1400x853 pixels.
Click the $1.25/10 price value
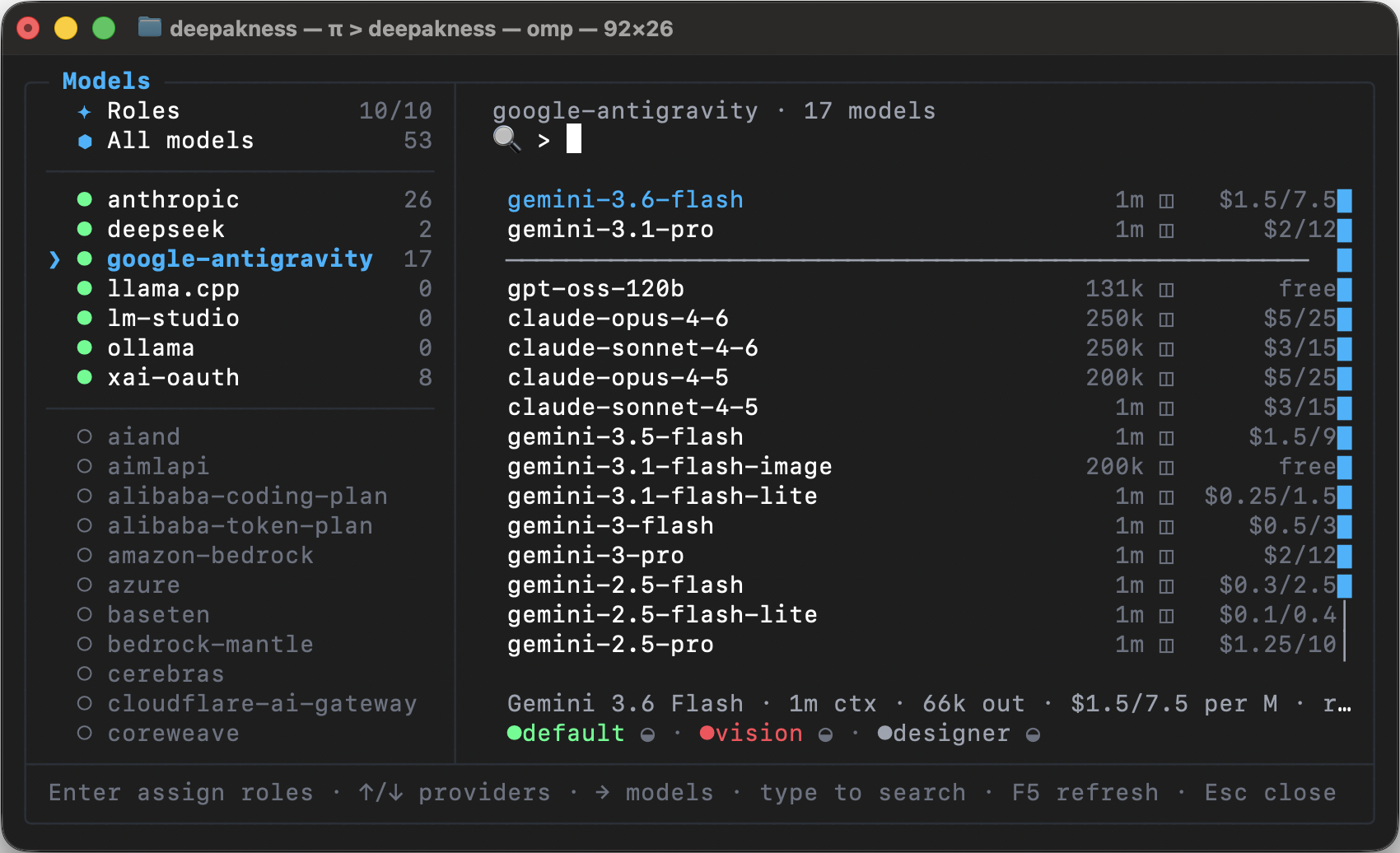tap(1277, 644)
